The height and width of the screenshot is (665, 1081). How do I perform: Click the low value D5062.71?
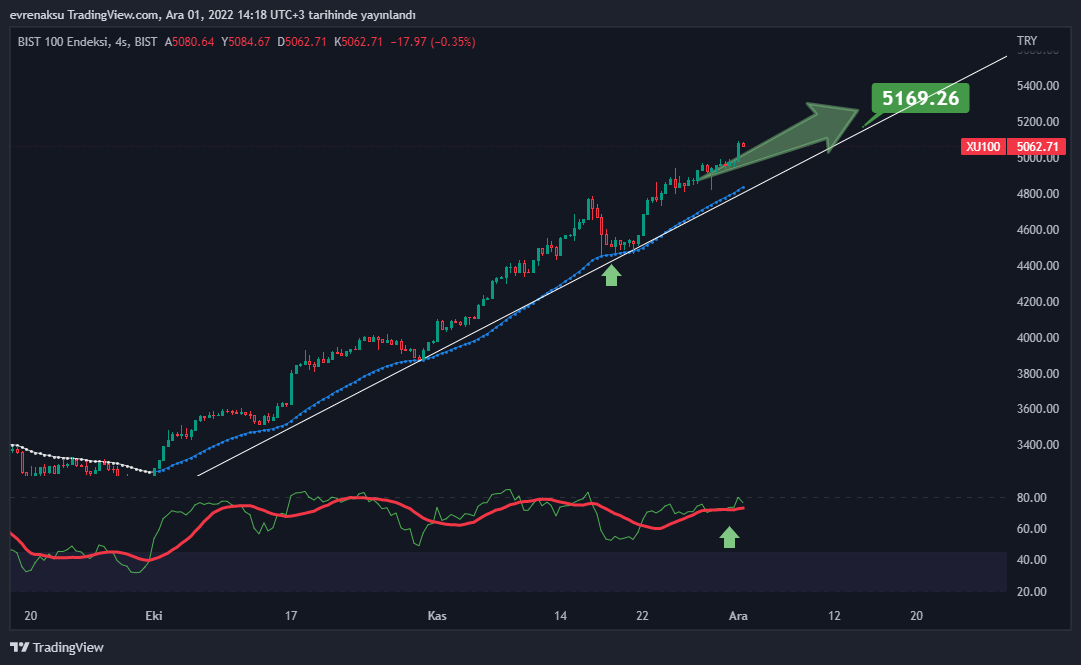[302, 42]
